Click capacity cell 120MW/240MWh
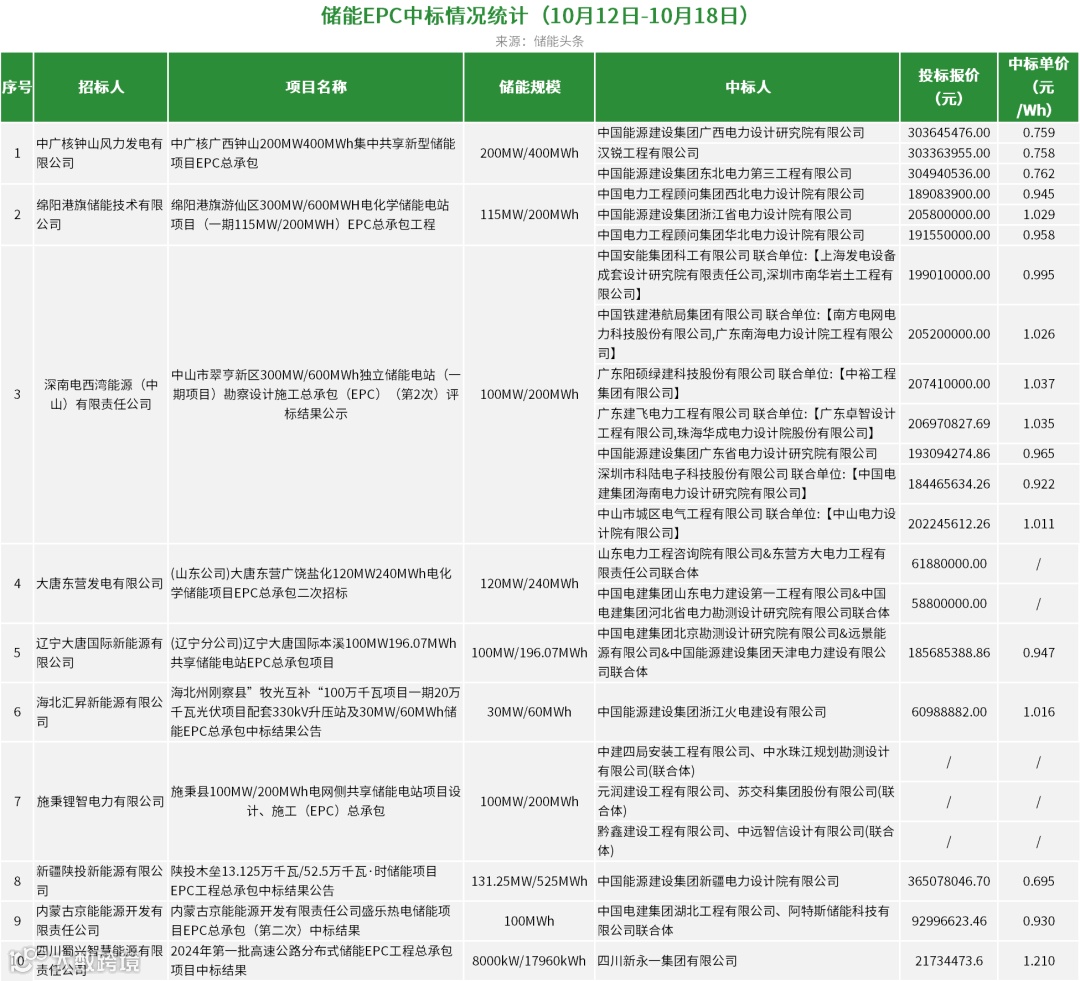The image size is (1080, 981). tap(529, 584)
